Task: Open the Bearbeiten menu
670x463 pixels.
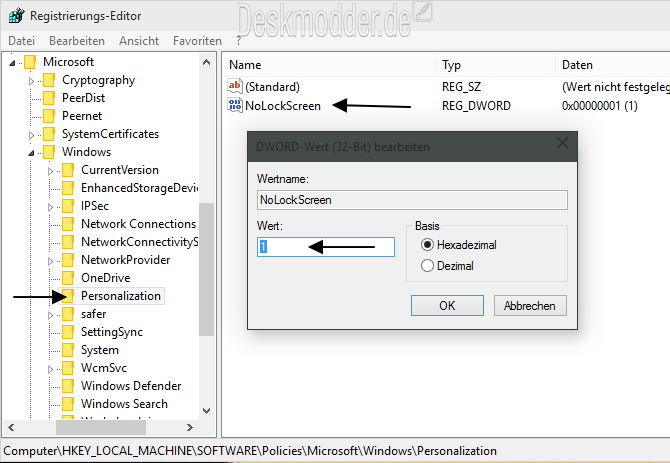Action: (77, 41)
